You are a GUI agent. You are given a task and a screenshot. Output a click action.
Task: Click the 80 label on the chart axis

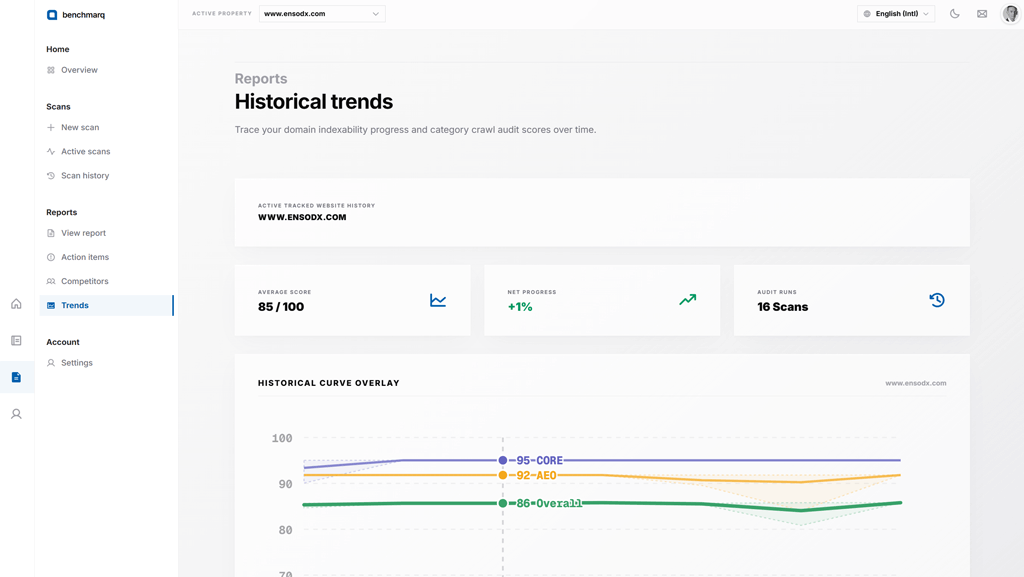285,531
